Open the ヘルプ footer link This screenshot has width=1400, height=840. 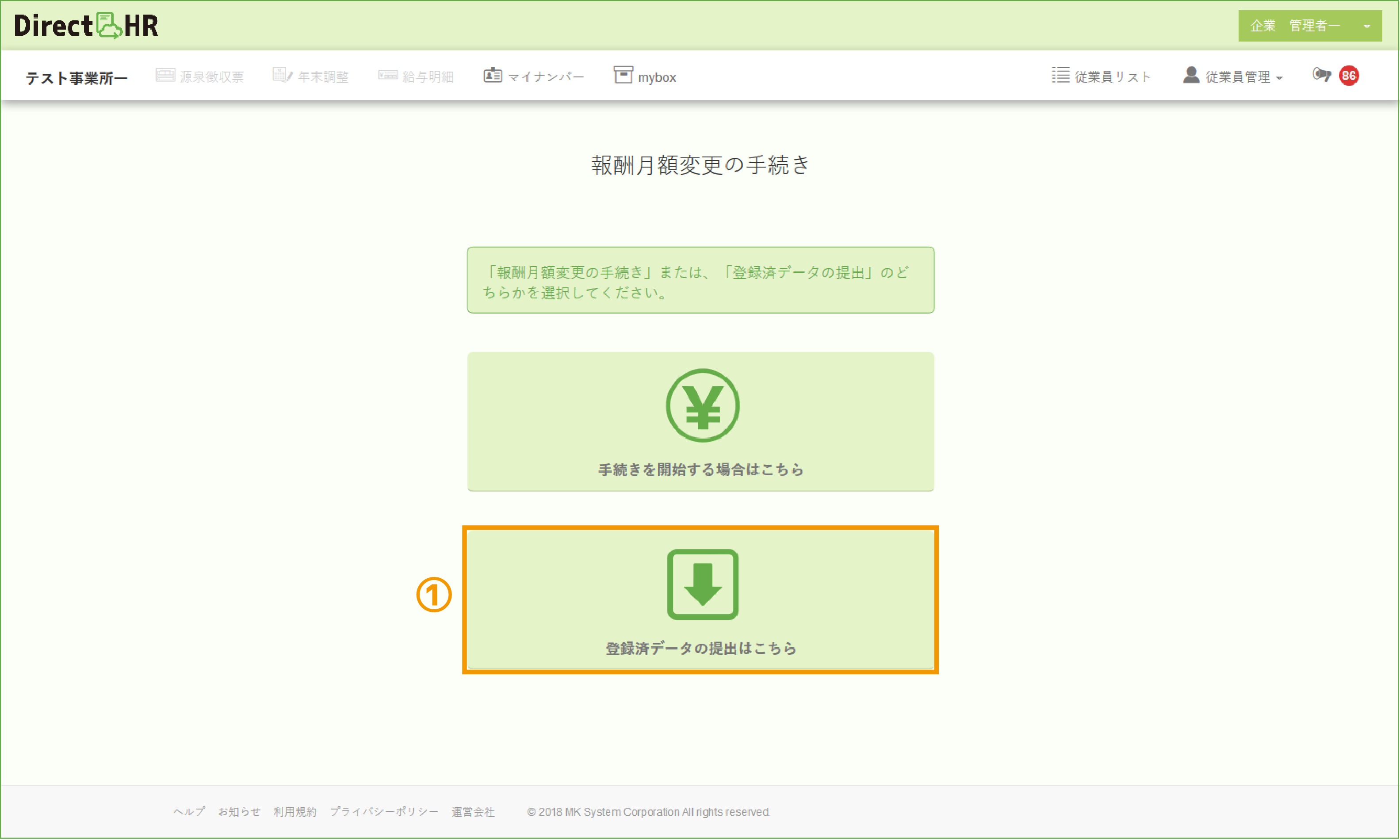coord(188,812)
